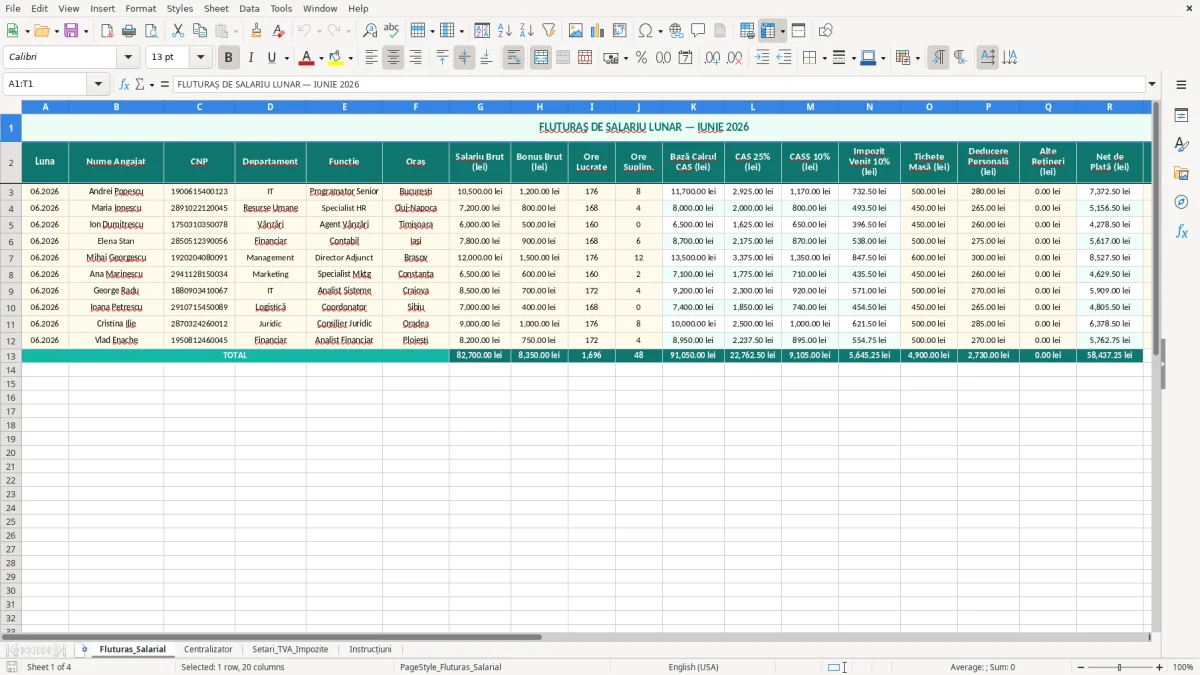Click the Cut scissors icon
Viewport: 1200px width, 675px height.
click(x=178, y=31)
